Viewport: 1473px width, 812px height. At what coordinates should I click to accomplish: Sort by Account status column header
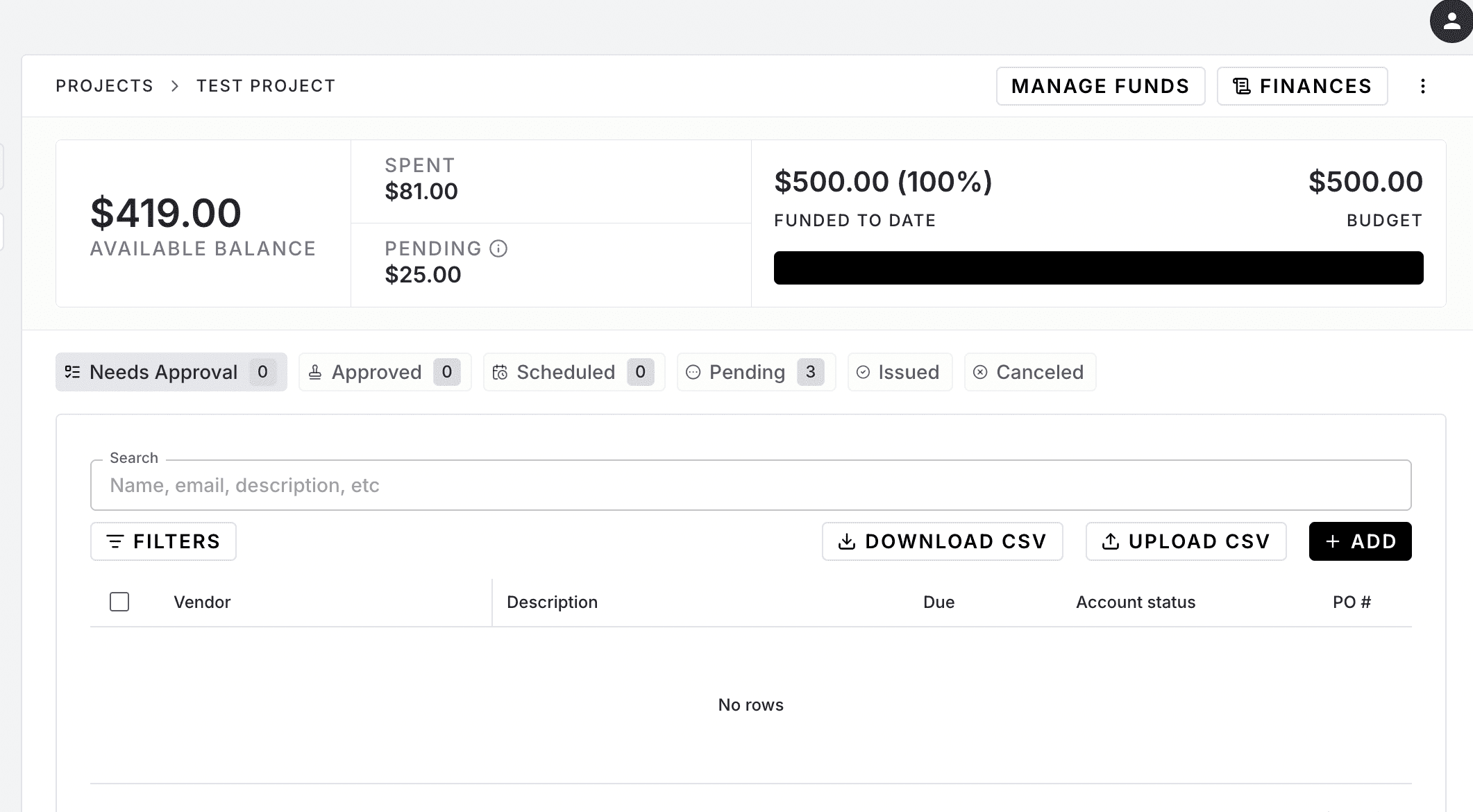[1136, 602]
